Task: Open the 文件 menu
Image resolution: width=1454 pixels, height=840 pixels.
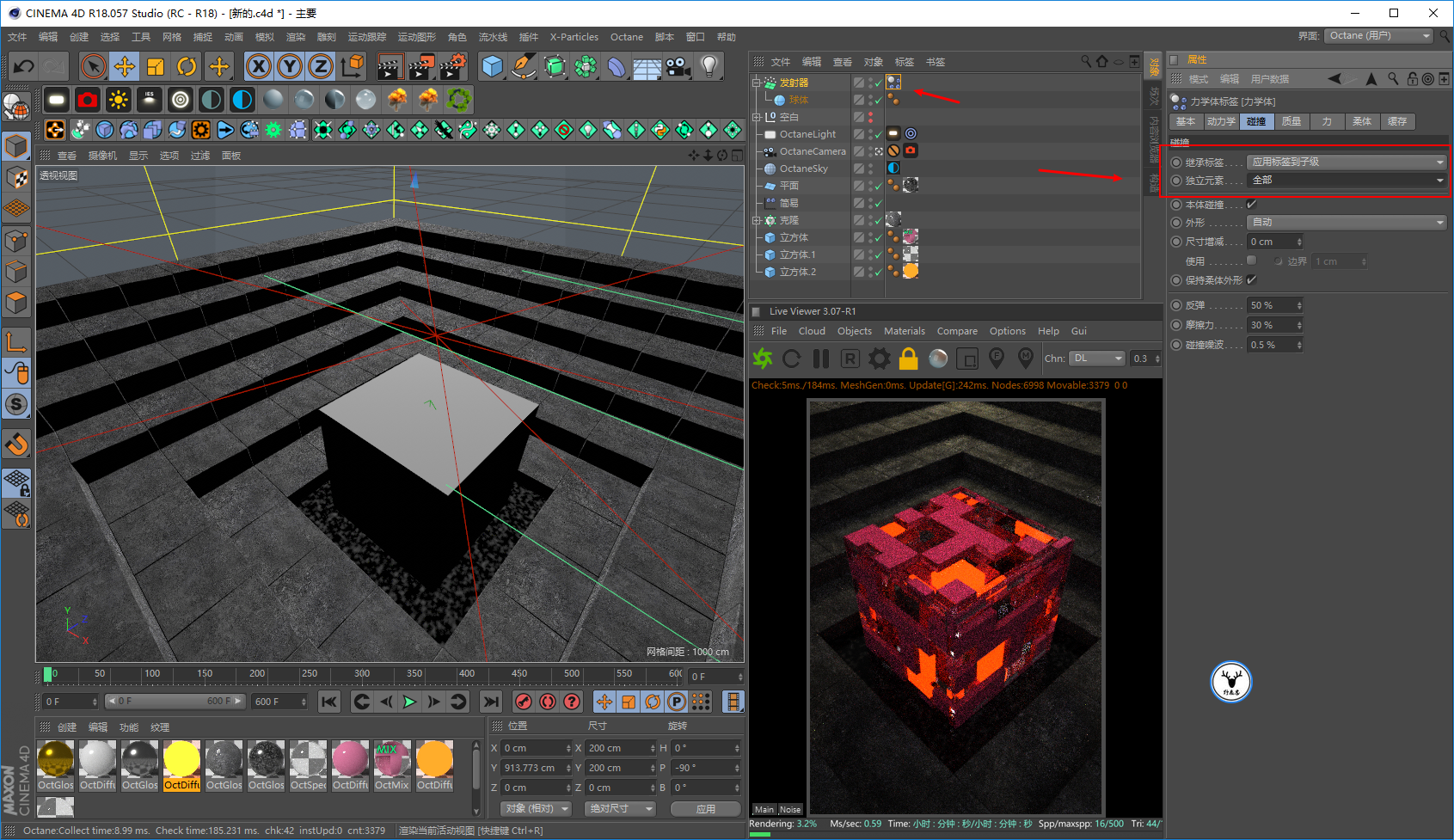Action: point(17,37)
